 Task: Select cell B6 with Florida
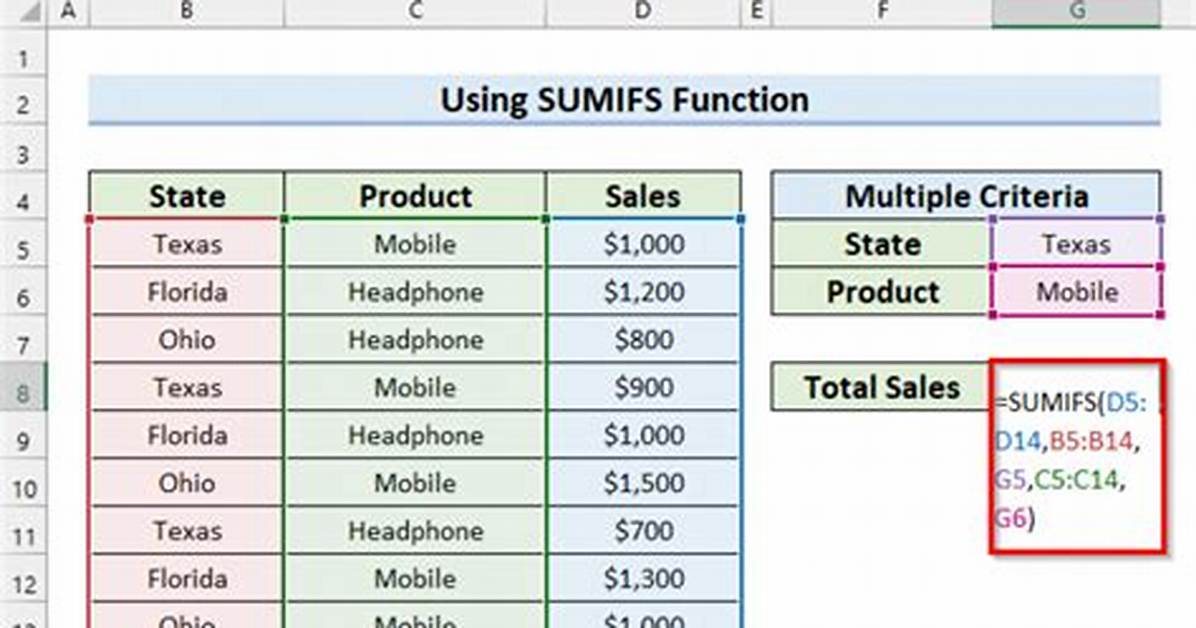(x=186, y=291)
